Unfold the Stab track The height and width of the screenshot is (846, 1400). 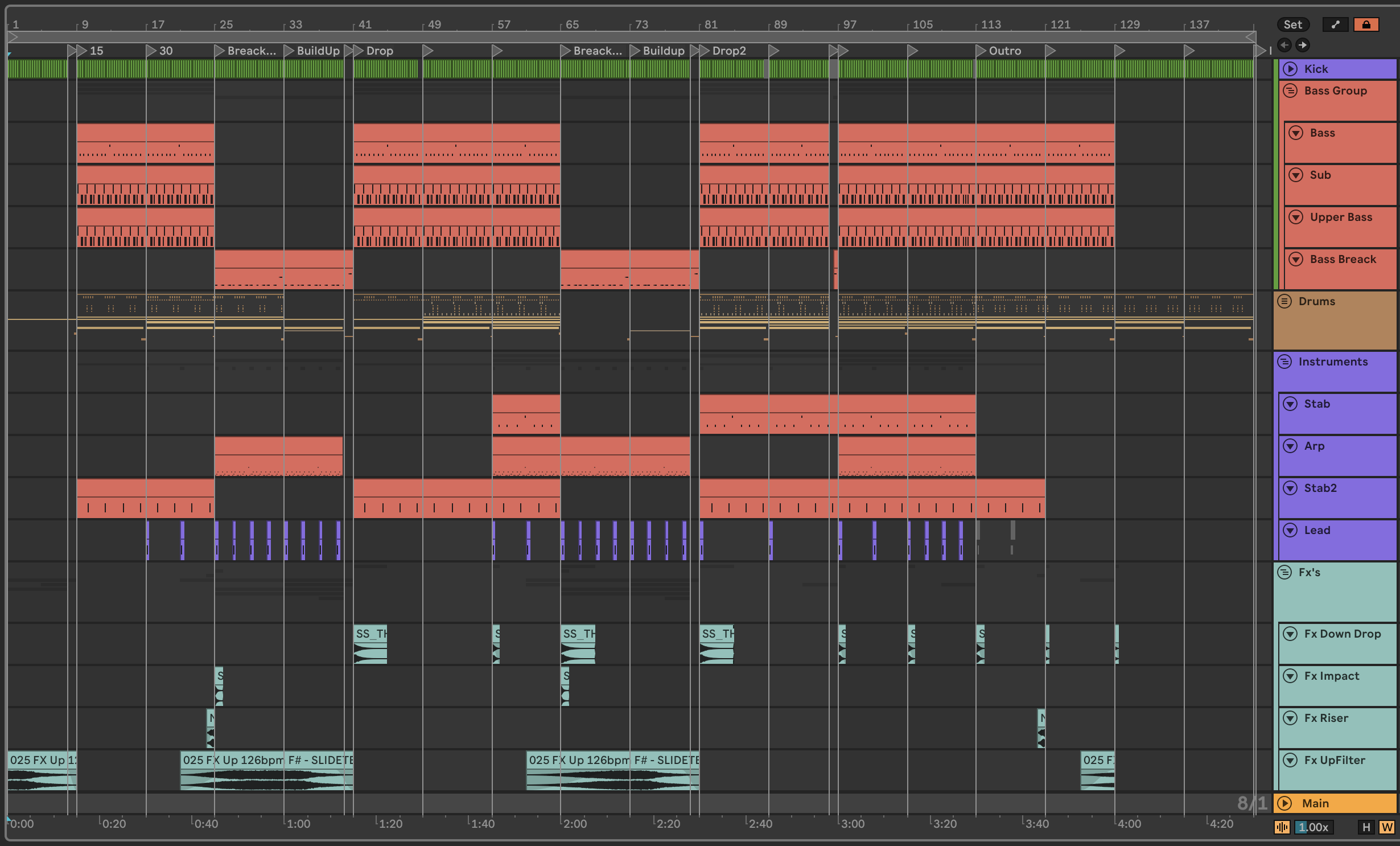[1290, 404]
